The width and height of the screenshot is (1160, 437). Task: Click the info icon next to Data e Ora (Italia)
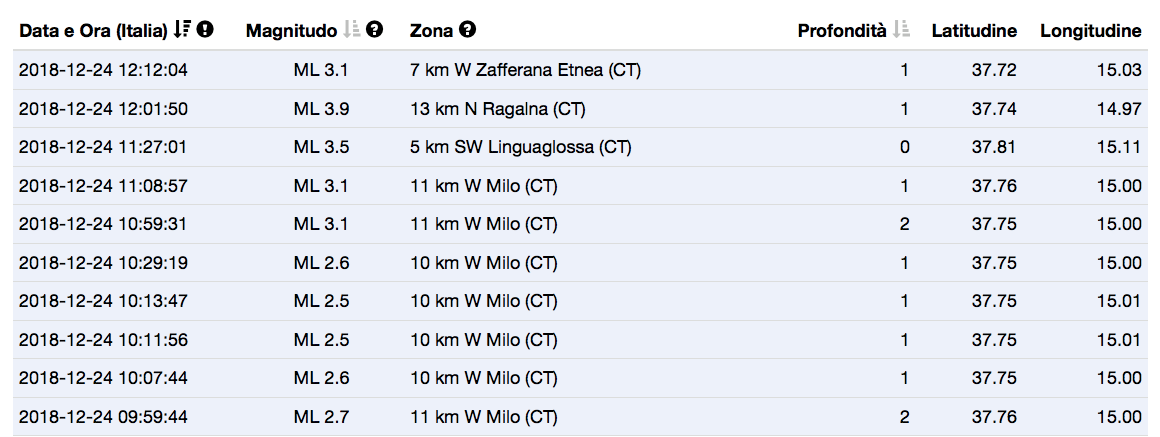[x=205, y=31]
